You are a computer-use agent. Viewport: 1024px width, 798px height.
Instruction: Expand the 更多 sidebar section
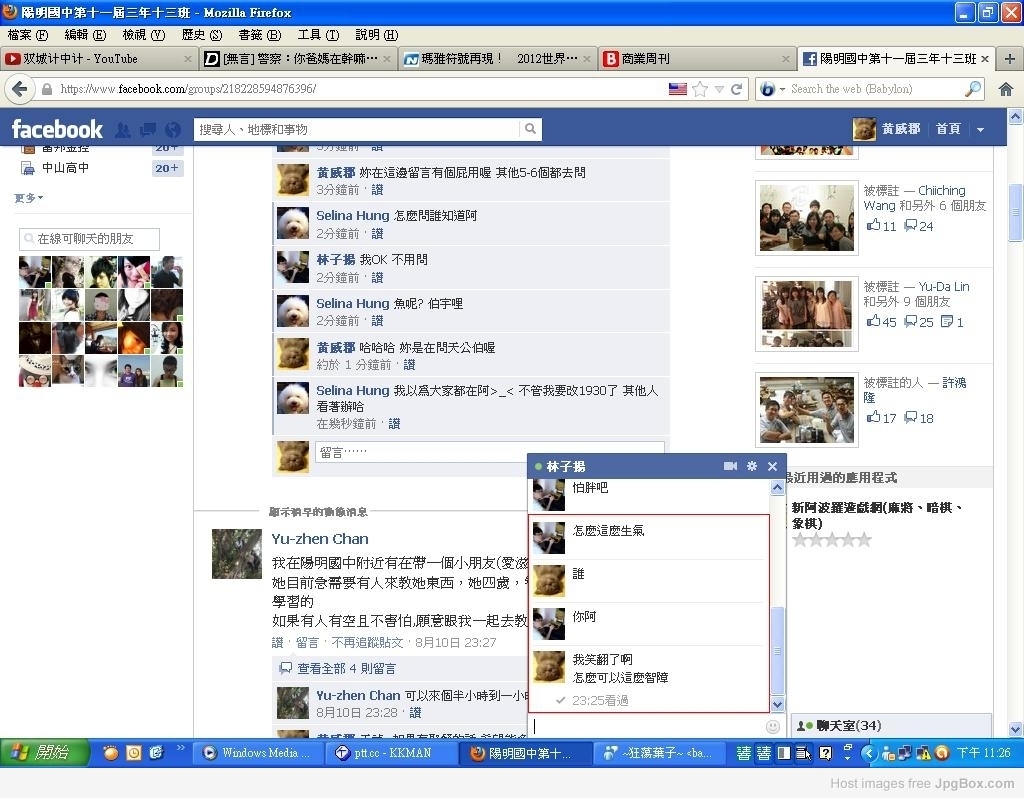[28, 198]
